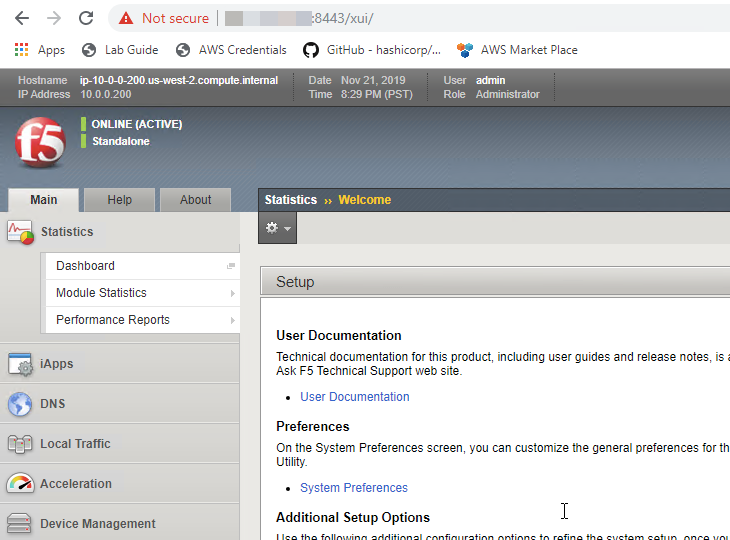Click the Acceleration gauge icon
Viewport: 730px width, 540px height.
(x=20, y=484)
